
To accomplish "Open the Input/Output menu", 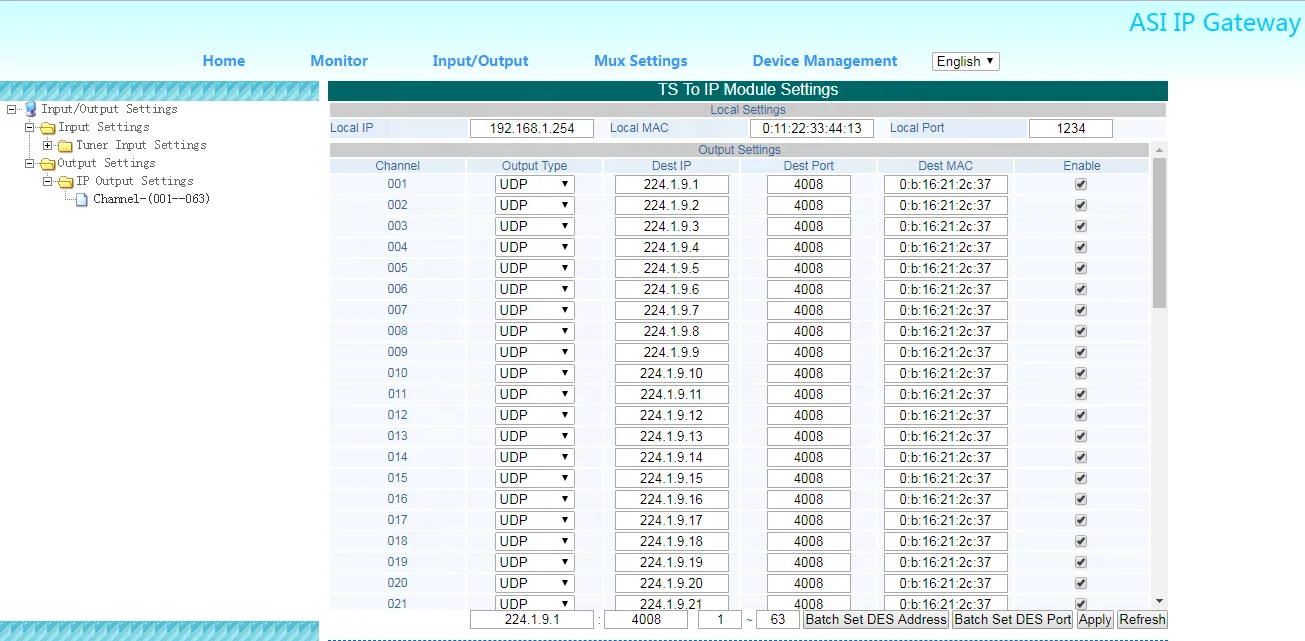I will pyautogui.click(x=480, y=61).
